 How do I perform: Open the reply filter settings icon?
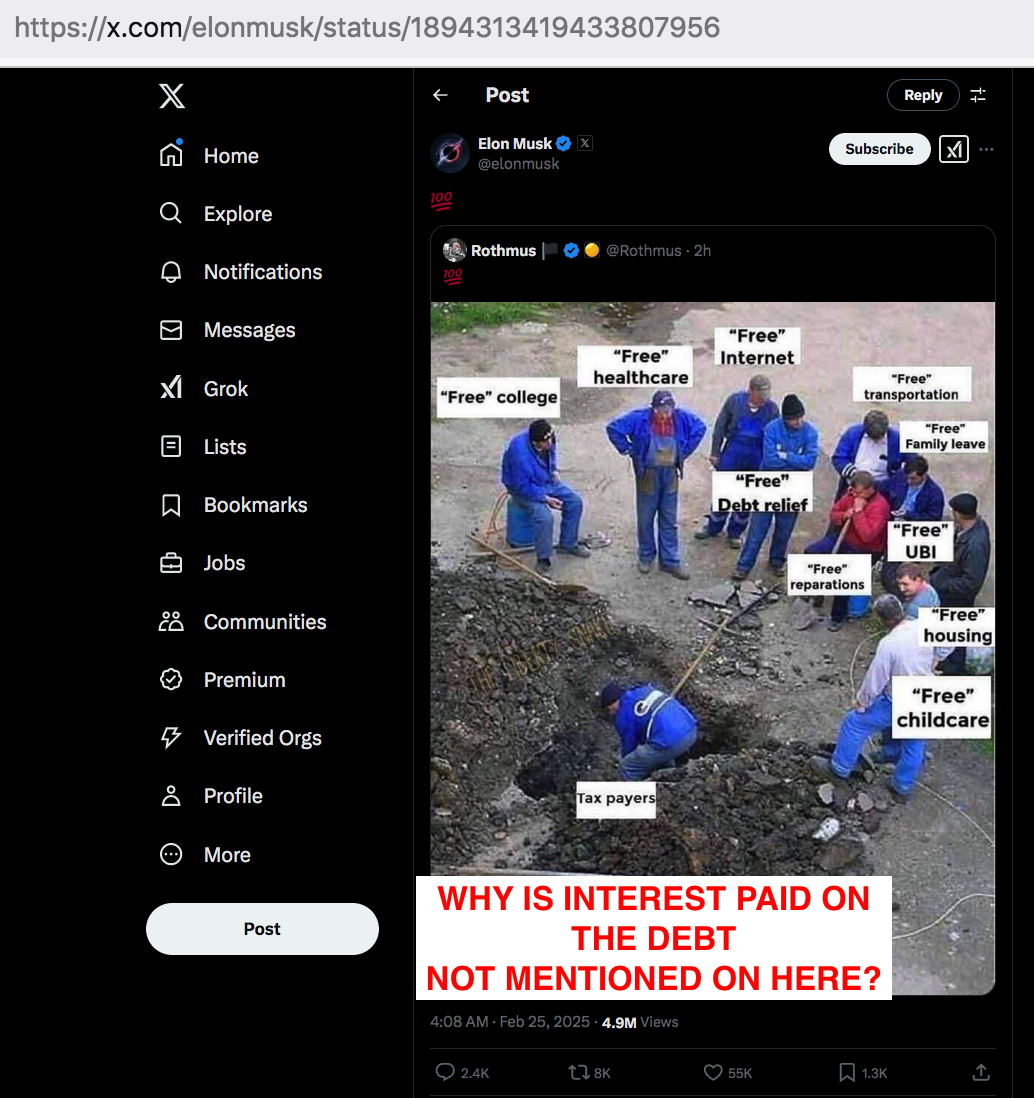coord(978,95)
